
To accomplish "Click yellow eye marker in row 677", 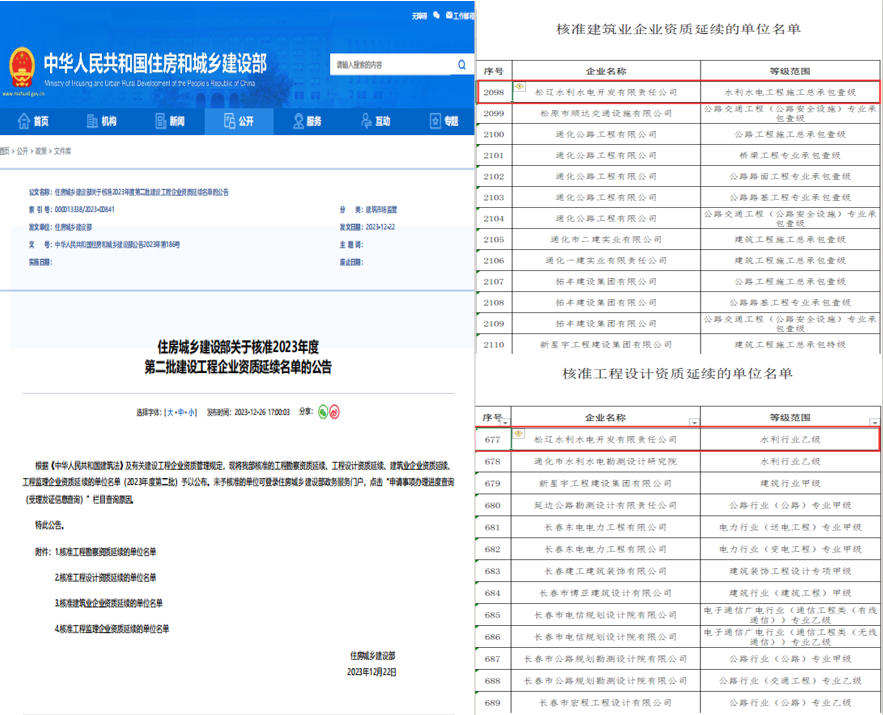I will pos(519,434).
